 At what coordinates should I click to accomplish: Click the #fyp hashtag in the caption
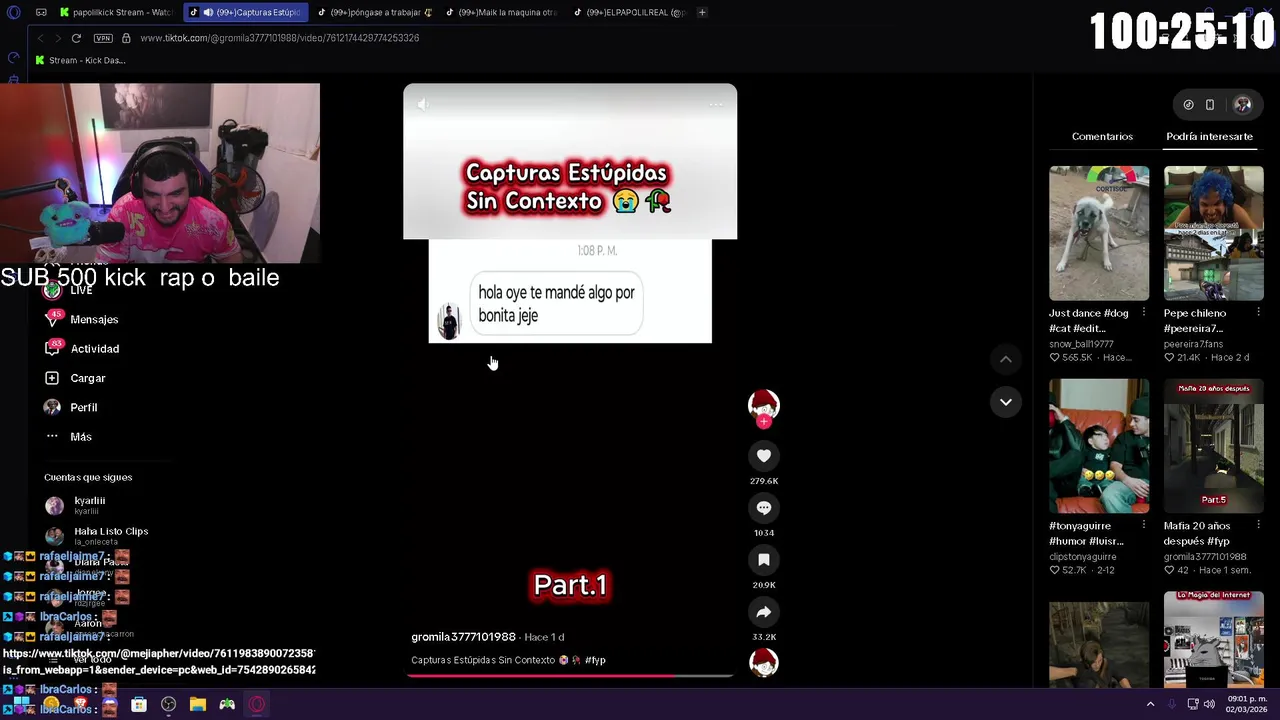[595, 660]
